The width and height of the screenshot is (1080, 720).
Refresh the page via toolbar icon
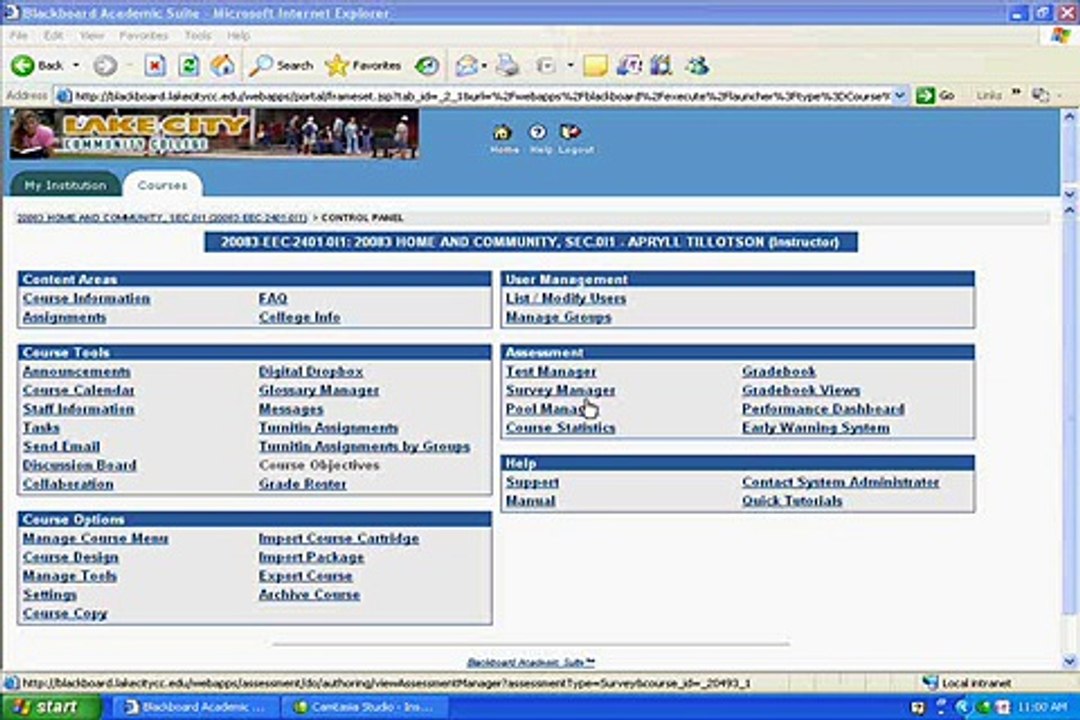point(189,65)
